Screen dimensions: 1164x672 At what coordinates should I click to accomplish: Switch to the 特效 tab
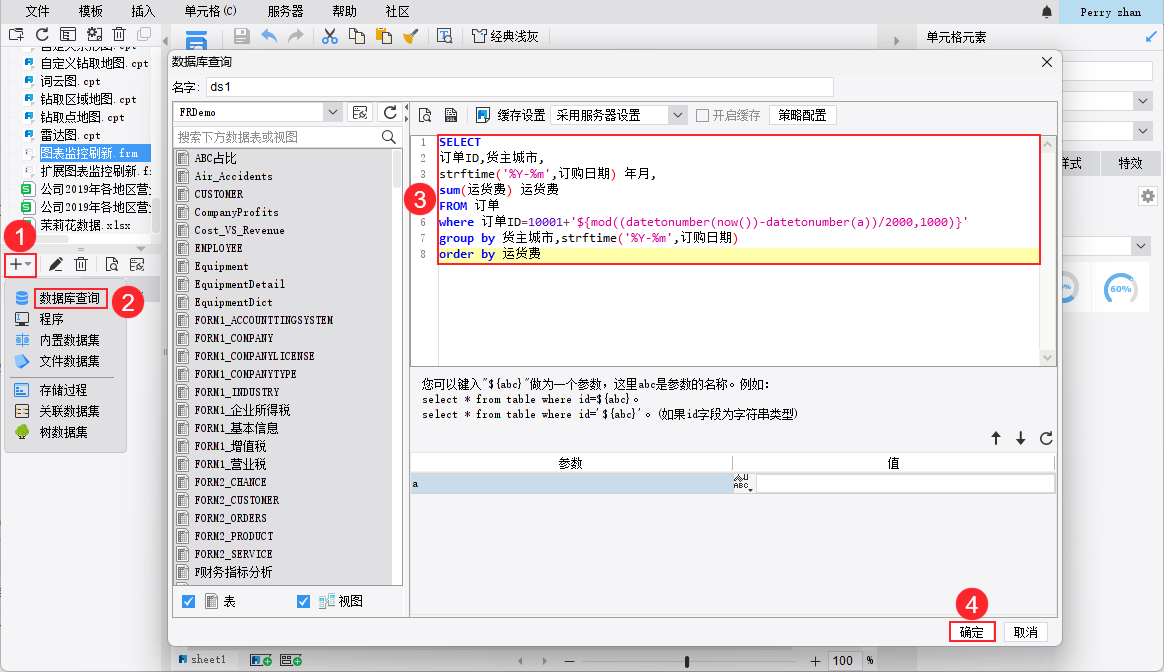[x=1130, y=163]
